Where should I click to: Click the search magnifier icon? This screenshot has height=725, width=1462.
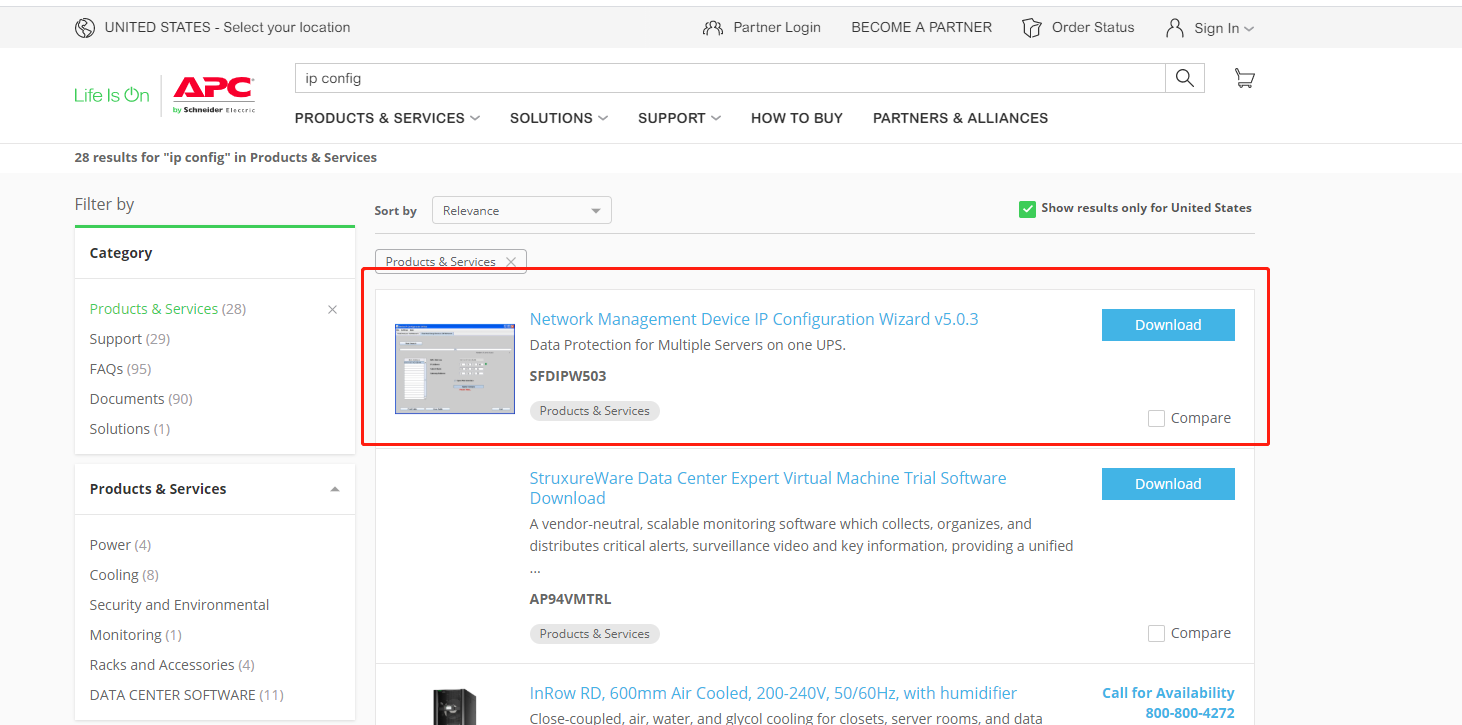1185,78
